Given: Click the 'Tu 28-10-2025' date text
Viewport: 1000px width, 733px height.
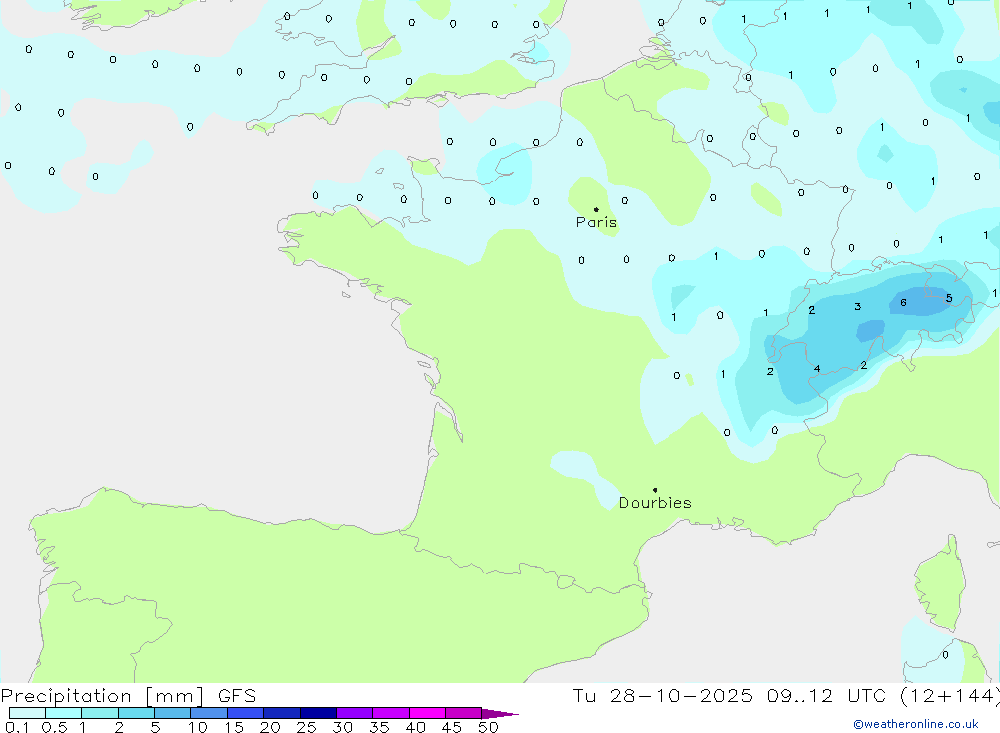Looking at the screenshot, I should pos(662,696).
